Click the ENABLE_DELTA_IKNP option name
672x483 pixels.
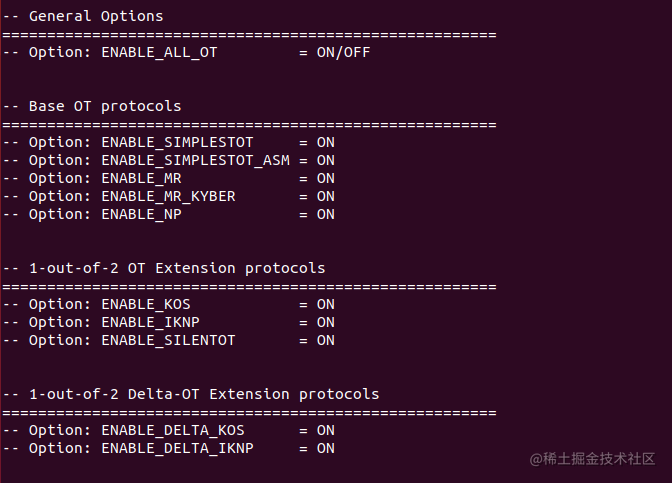[x=177, y=448]
